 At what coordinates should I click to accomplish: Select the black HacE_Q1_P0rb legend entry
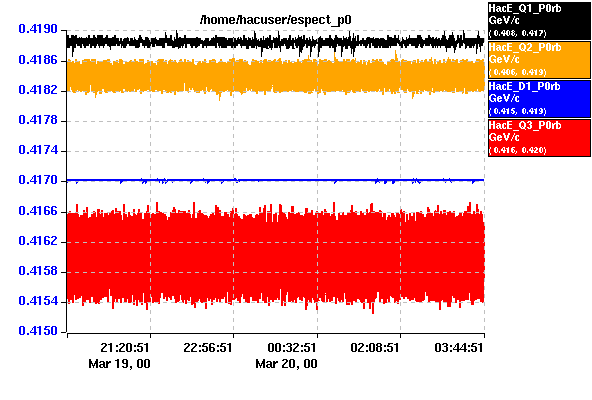[x=539, y=20]
